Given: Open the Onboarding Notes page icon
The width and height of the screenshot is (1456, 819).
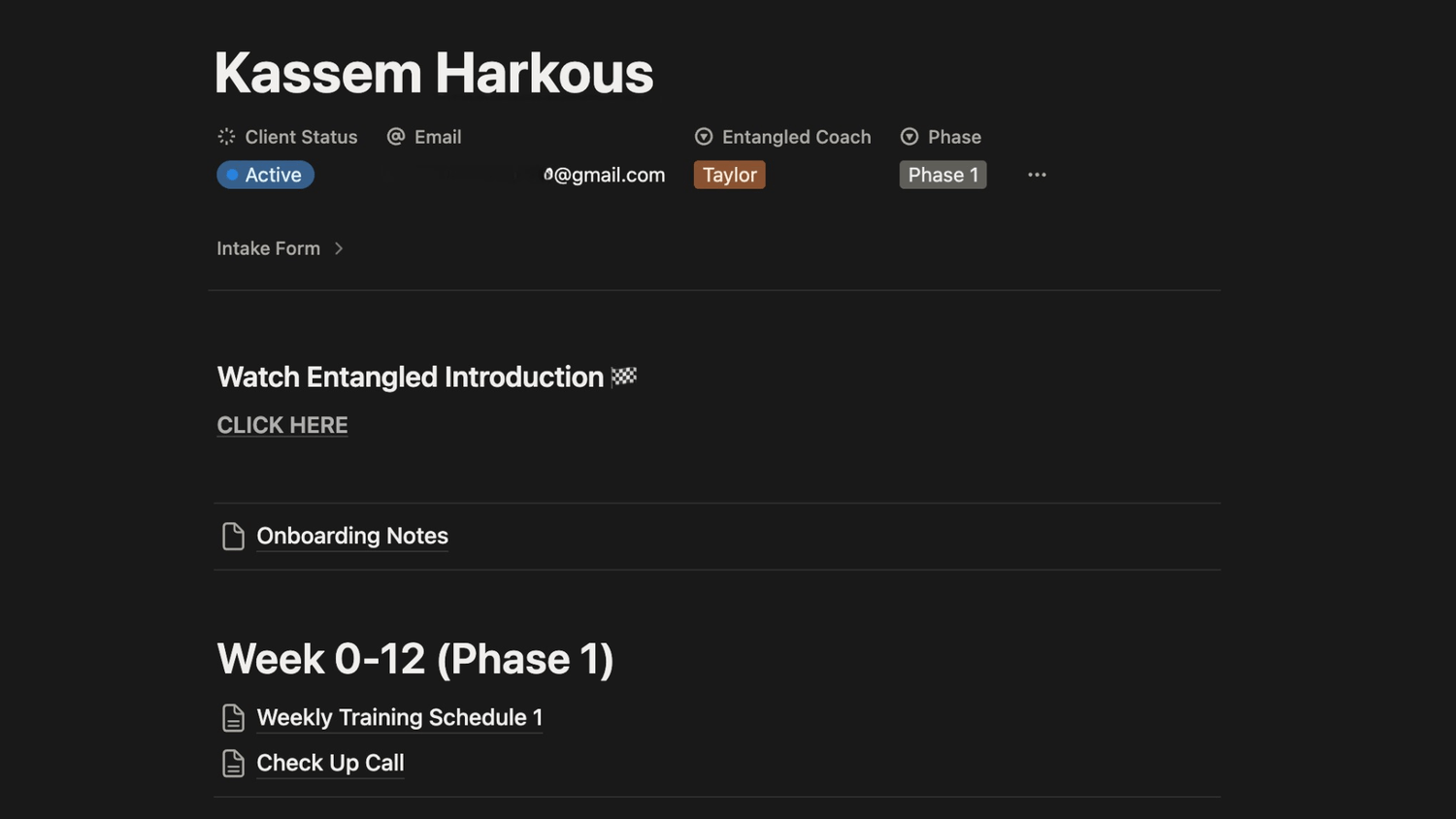Looking at the screenshot, I should pyautogui.click(x=233, y=535).
